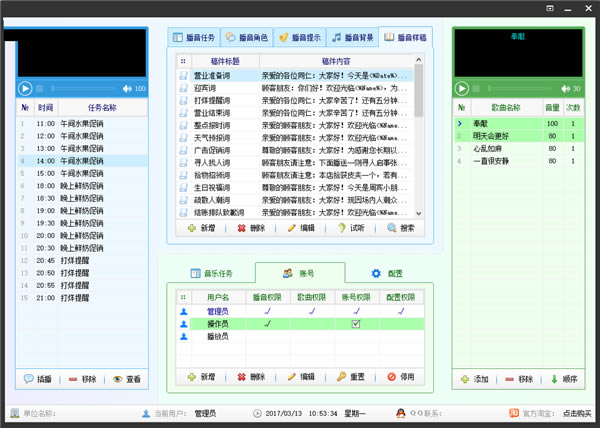Toggle 管理员 播音权限 checkmark
The image size is (600, 428).
pos(267,312)
